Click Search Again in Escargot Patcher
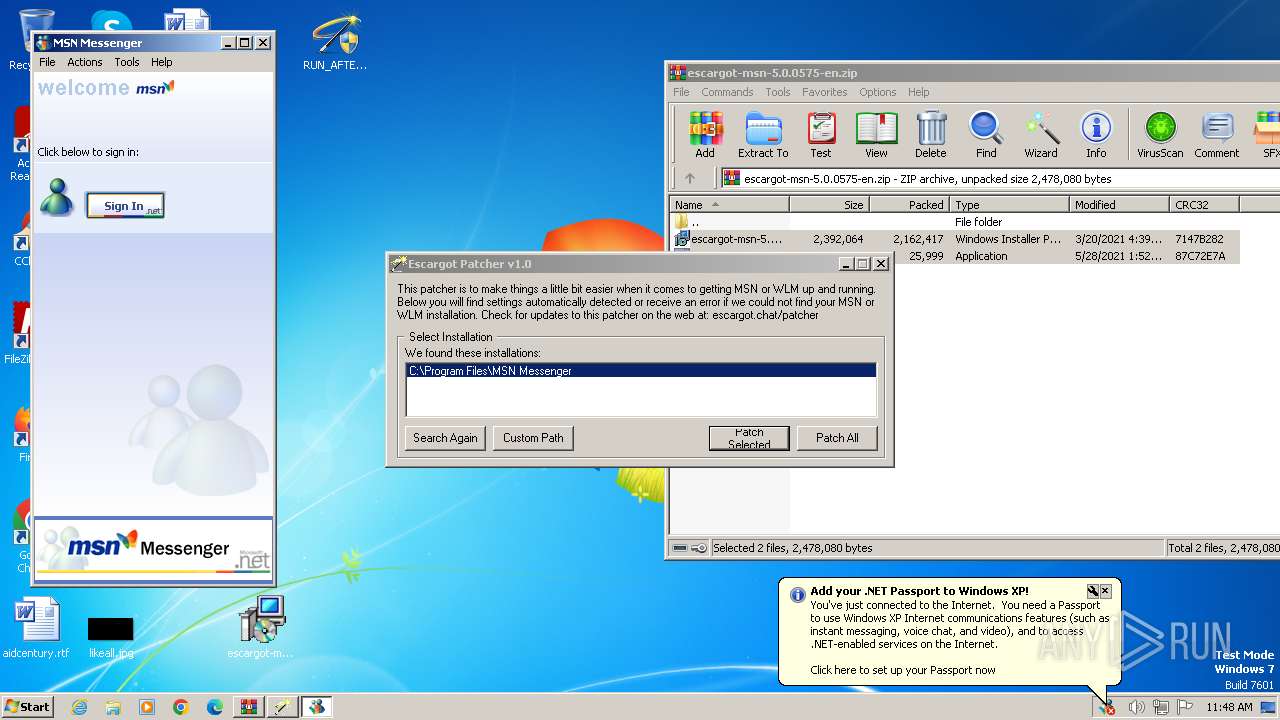The width and height of the screenshot is (1280, 720). [445, 438]
